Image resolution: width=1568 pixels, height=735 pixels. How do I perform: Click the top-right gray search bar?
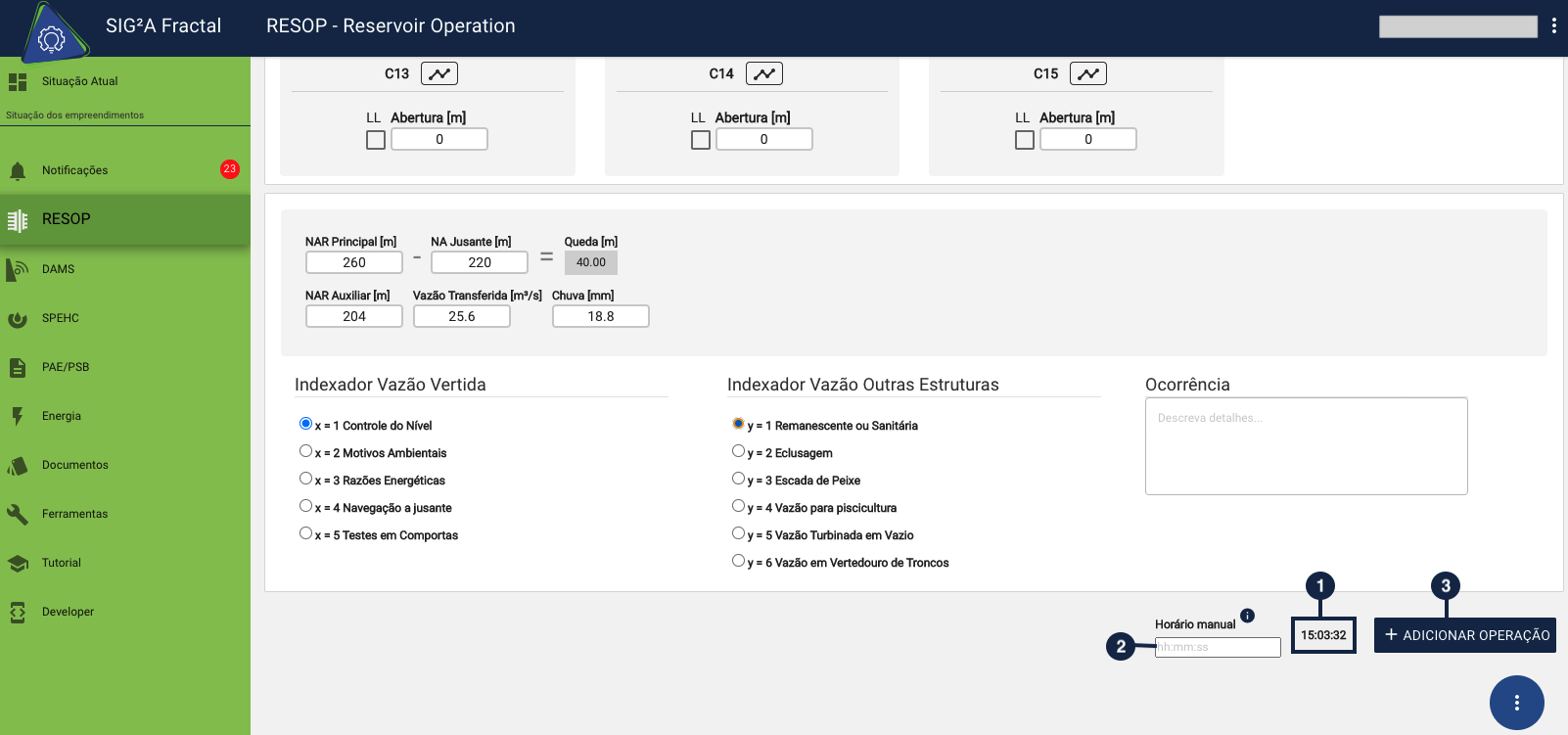1458,26
